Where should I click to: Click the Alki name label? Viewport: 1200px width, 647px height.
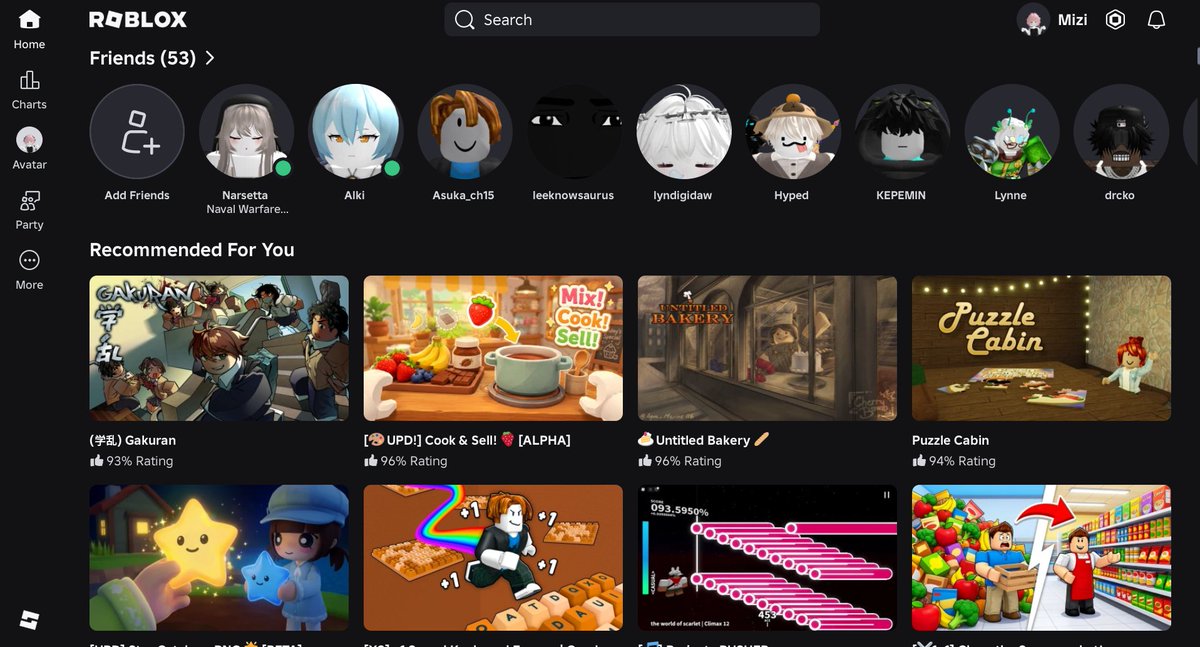click(x=355, y=195)
